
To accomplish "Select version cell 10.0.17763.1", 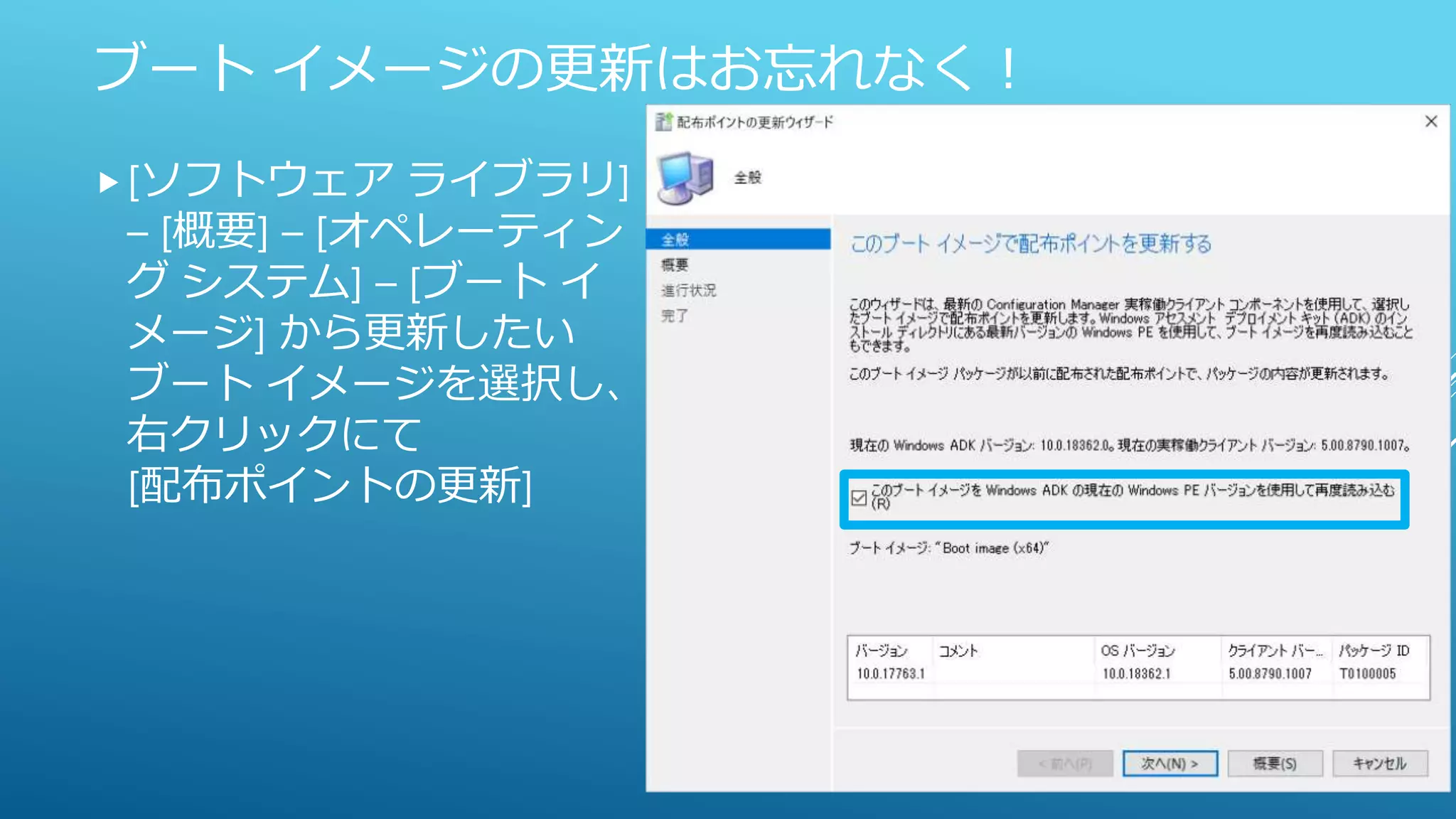I will point(891,673).
